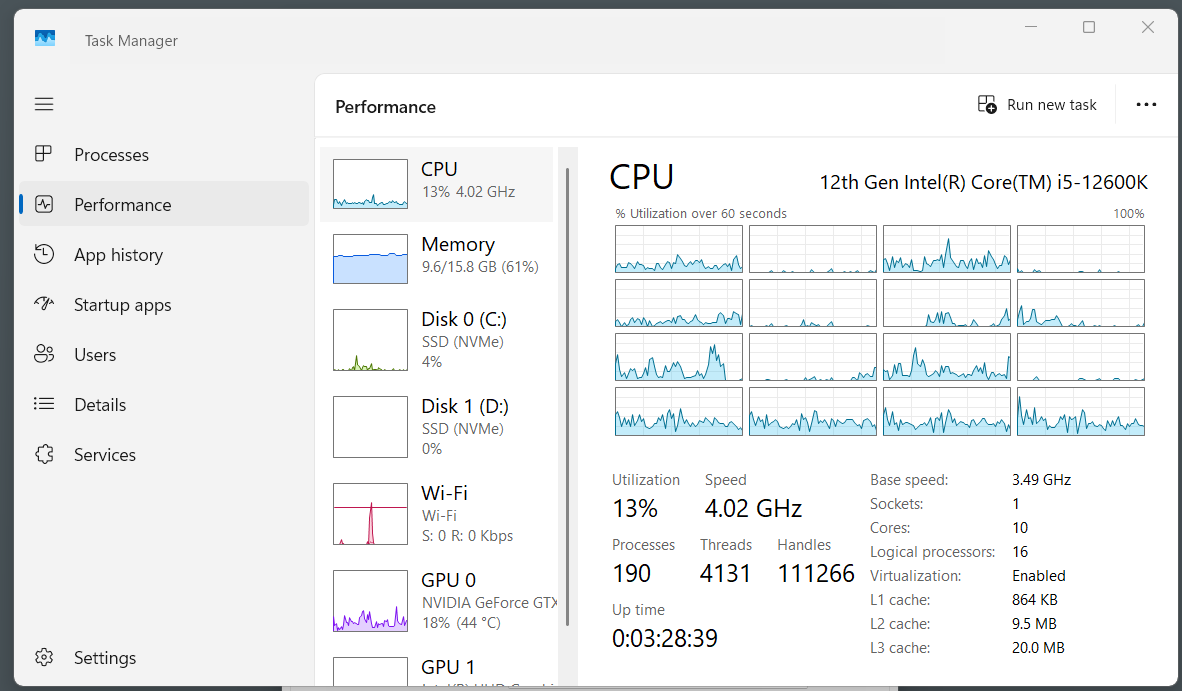Click the 20.0 MB L3 cache value
Image resolution: width=1182 pixels, height=691 pixels.
coord(1038,648)
